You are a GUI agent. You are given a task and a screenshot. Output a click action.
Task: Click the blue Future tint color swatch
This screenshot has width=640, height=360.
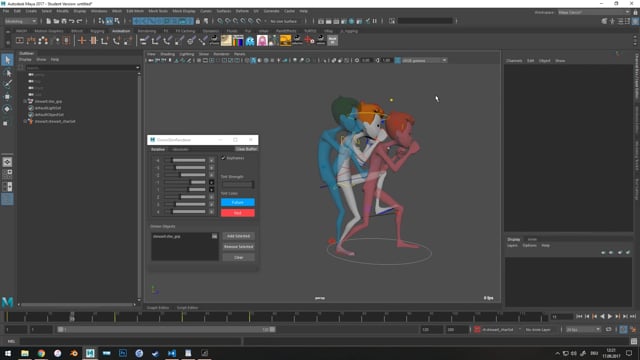click(238, 202)
